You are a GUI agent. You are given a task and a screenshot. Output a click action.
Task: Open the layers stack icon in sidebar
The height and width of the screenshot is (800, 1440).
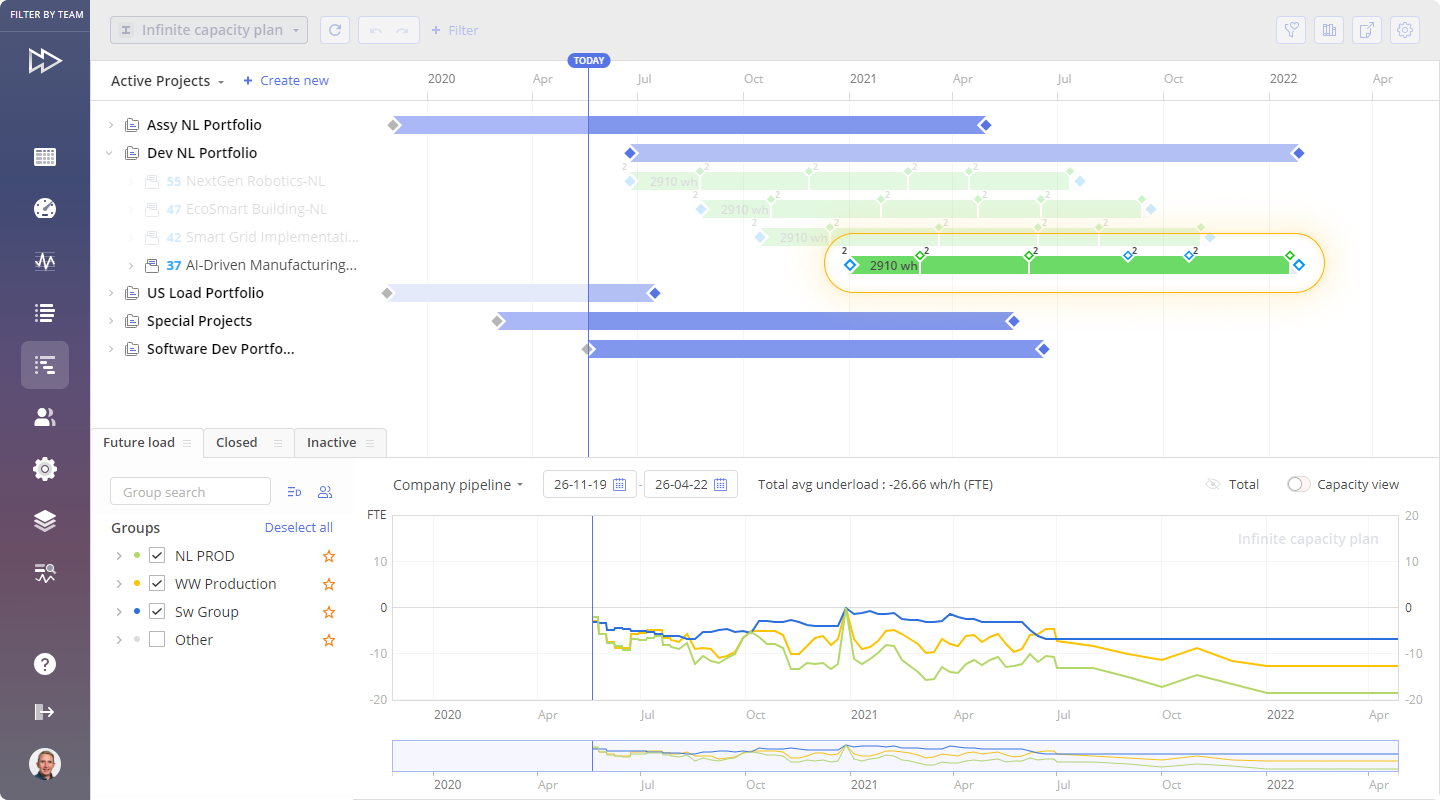click(x=45, y=521)
